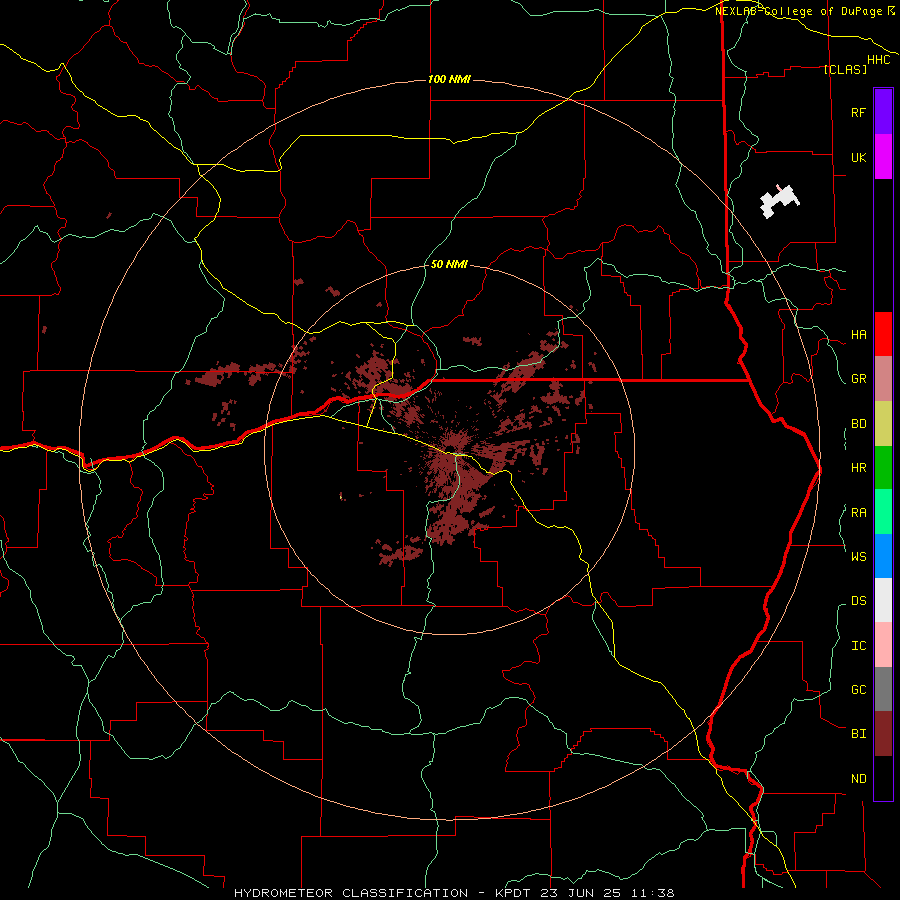Click the RA legend label
The height and width of the screenshot is (900, 900).
(x=858, y=513)
